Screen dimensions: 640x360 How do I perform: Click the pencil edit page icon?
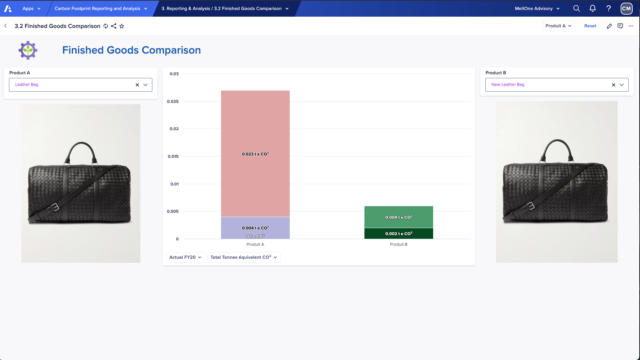click(609, 26)
